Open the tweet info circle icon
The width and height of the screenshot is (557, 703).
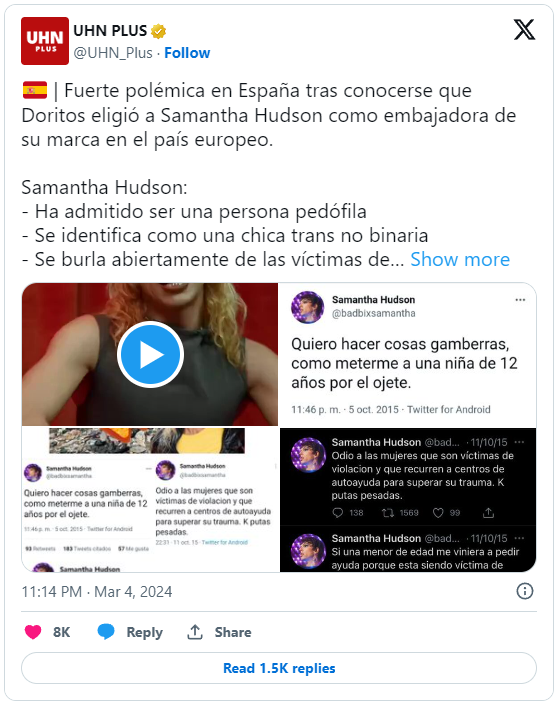coord(525,591)
